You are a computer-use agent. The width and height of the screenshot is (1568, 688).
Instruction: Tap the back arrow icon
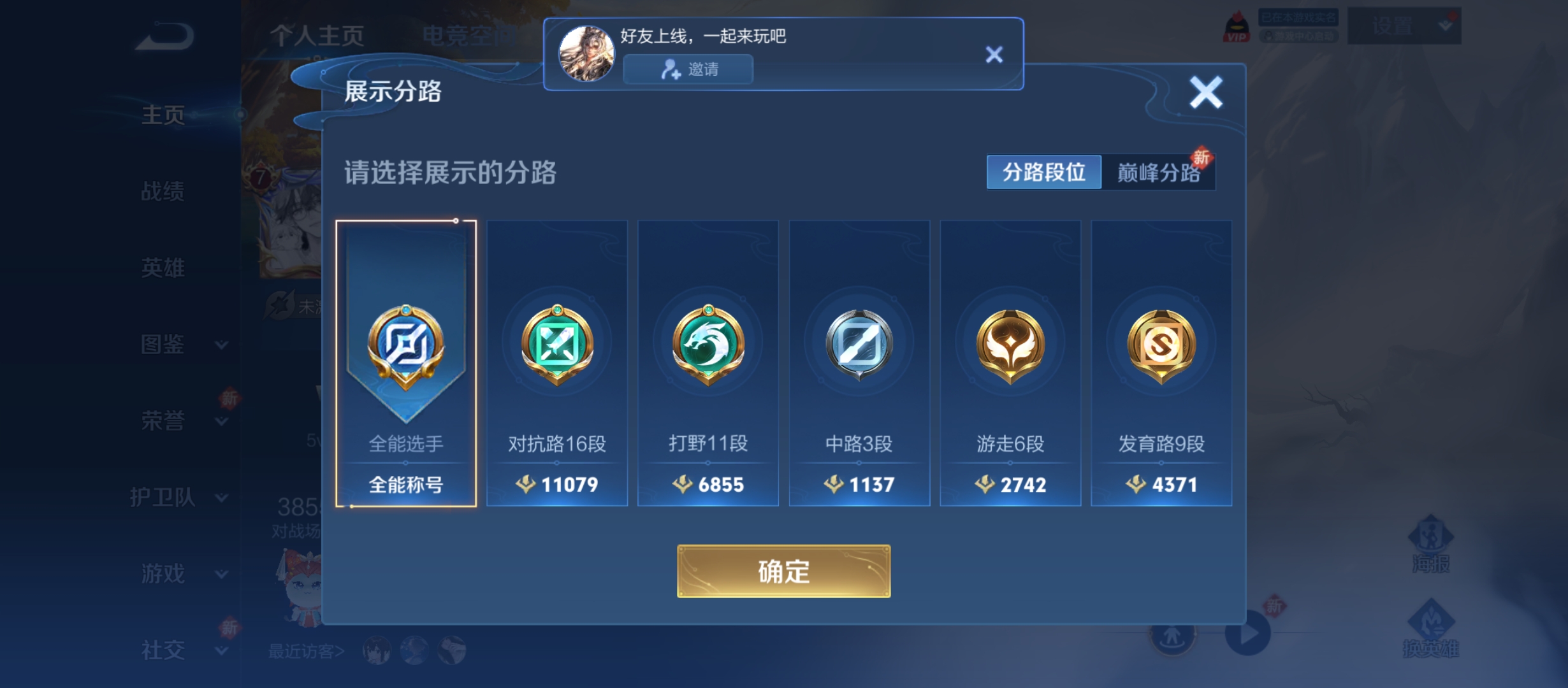click(x=164, y=36)
